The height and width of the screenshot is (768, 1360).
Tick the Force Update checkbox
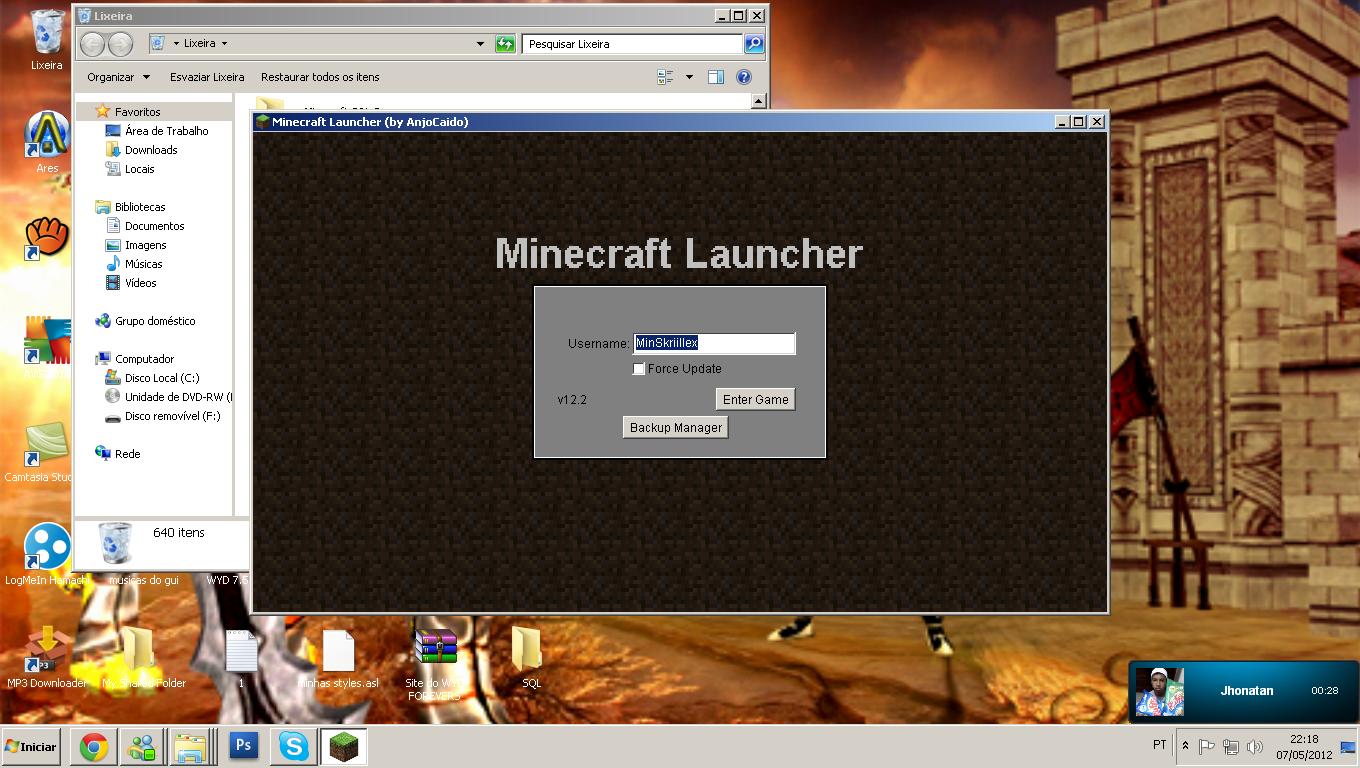coord(639,369)
